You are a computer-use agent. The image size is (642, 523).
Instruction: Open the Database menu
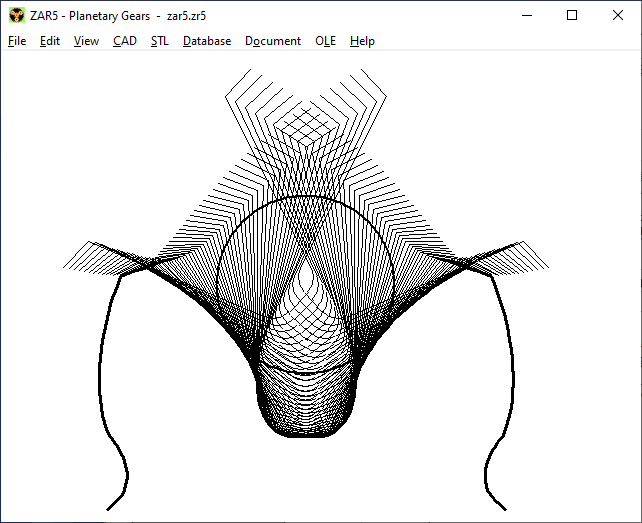(x=207, y=41)
